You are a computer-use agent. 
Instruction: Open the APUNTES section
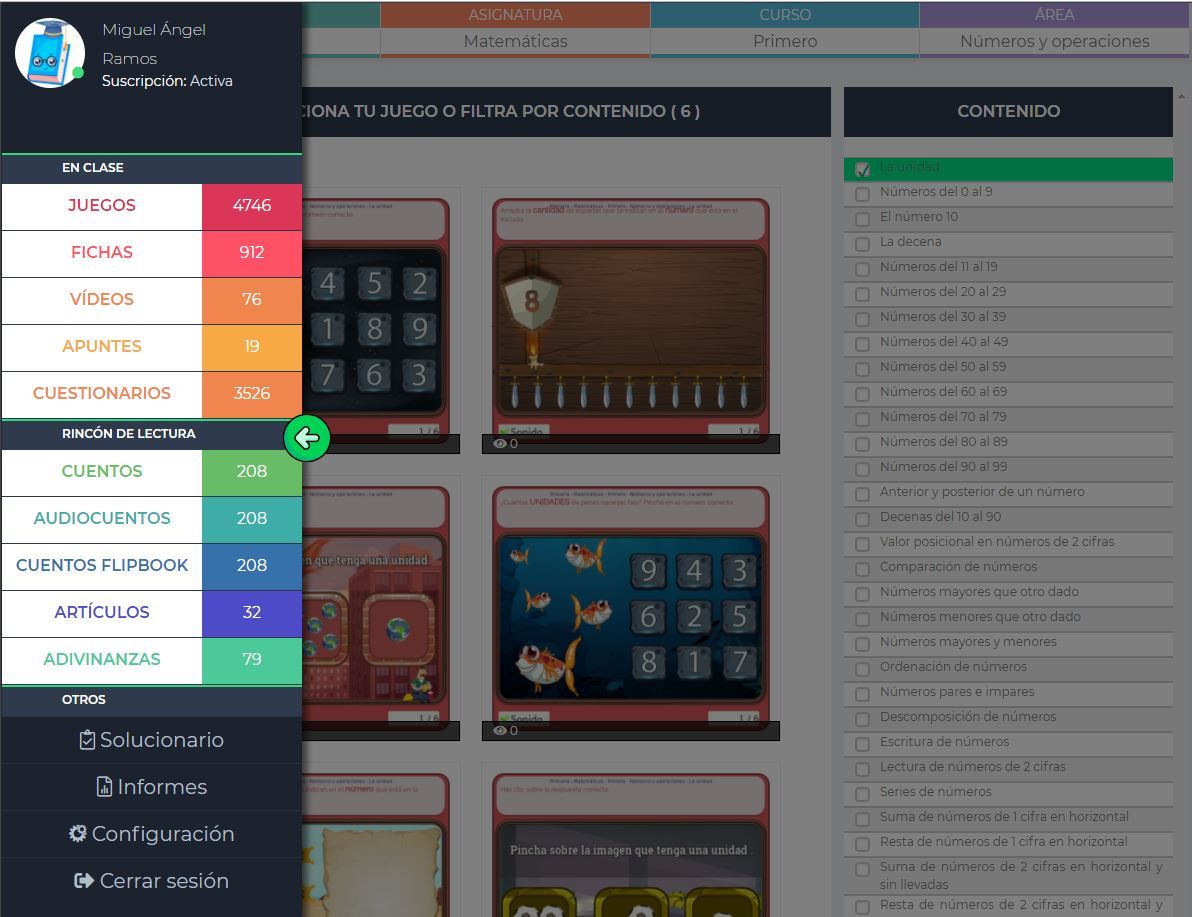point(102,347)
